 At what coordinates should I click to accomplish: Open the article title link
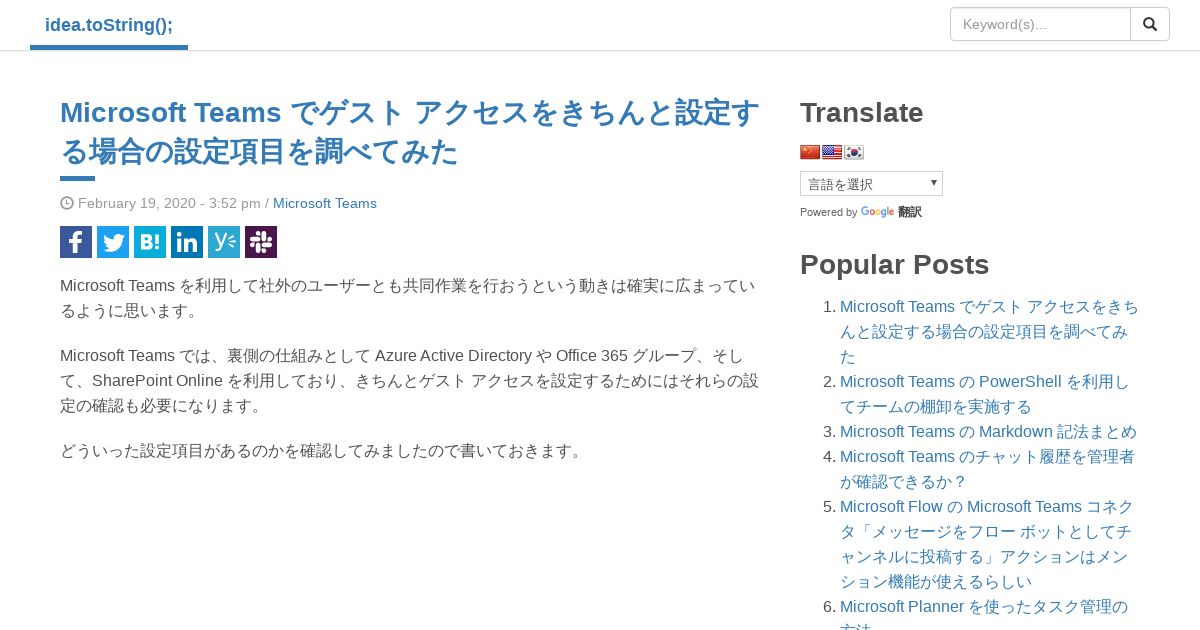410,131
